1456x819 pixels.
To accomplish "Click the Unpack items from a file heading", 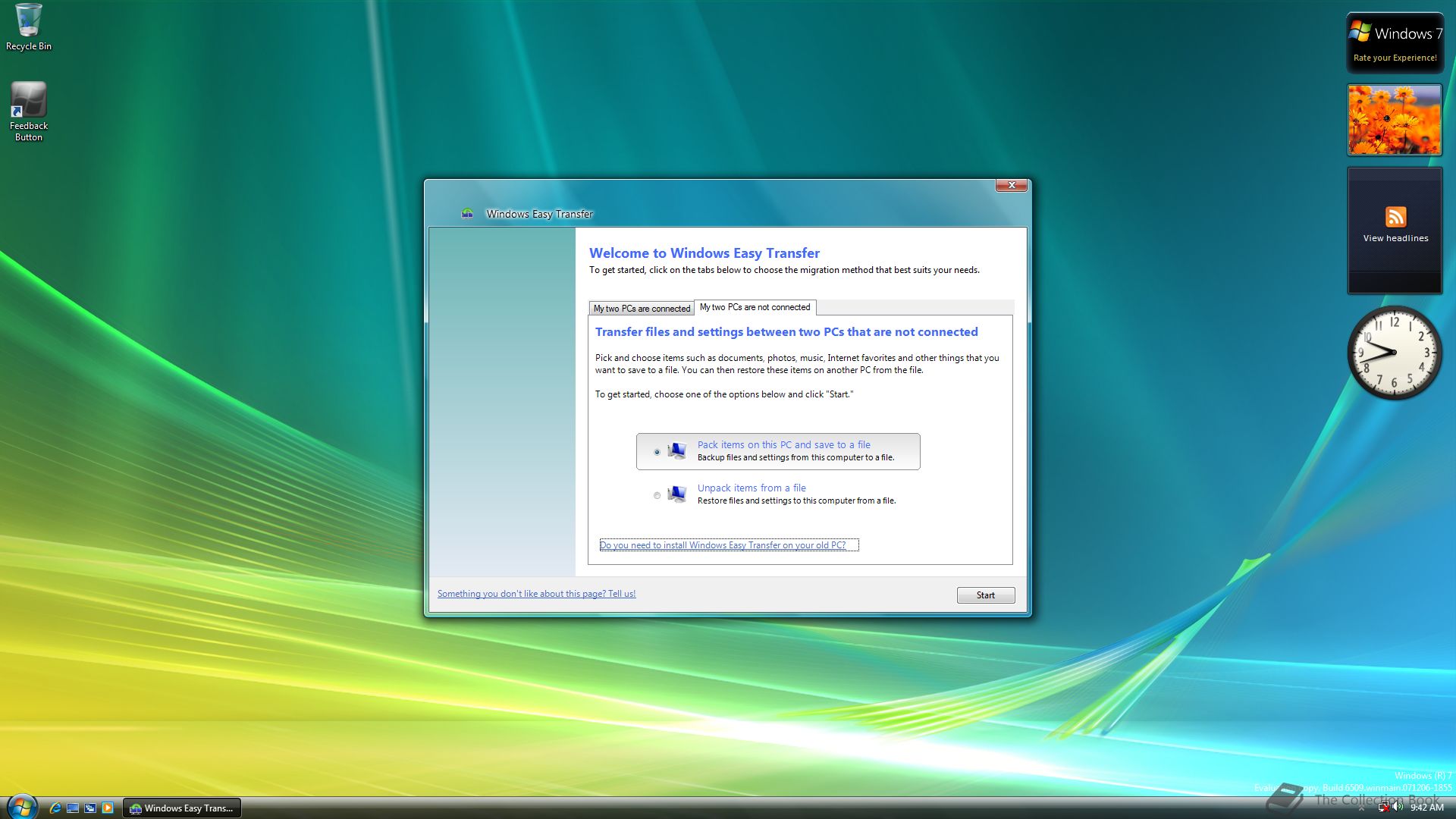I will 752,488.
